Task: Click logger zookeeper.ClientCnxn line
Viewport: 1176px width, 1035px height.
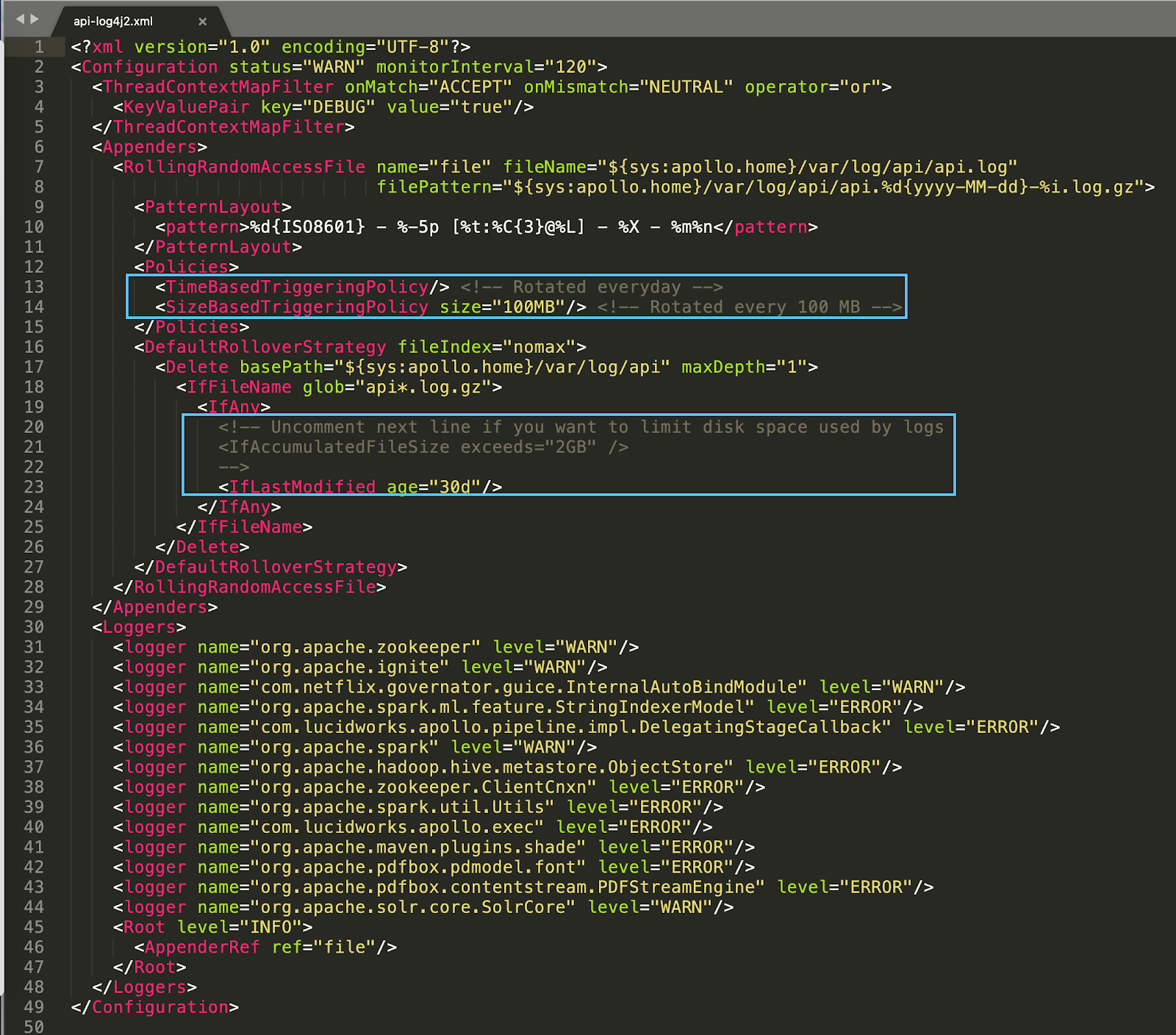Action: (439, 787)
